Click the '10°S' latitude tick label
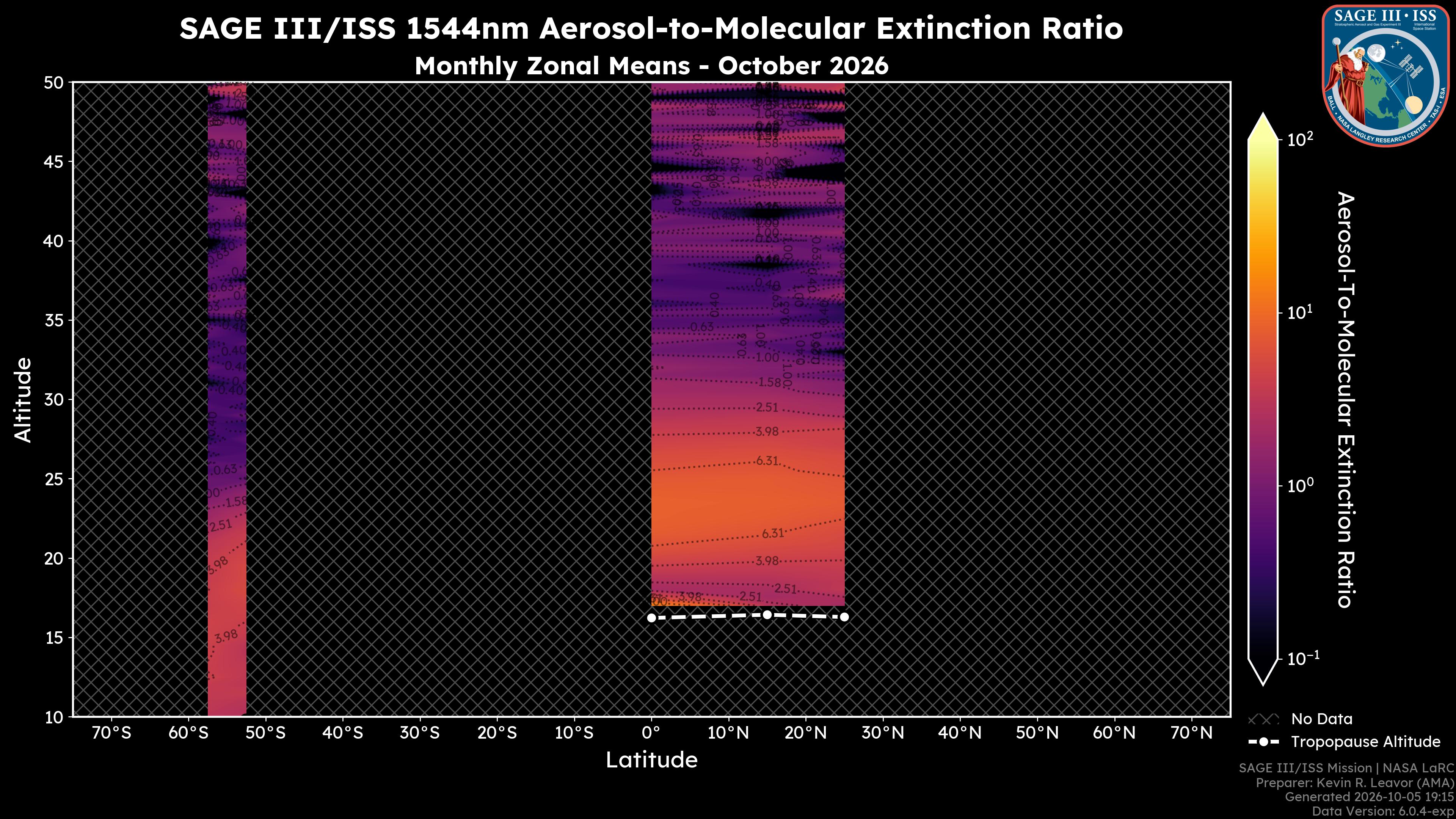Image resolution: width=1456 pixels, height=819 pixels. point(574,733)
